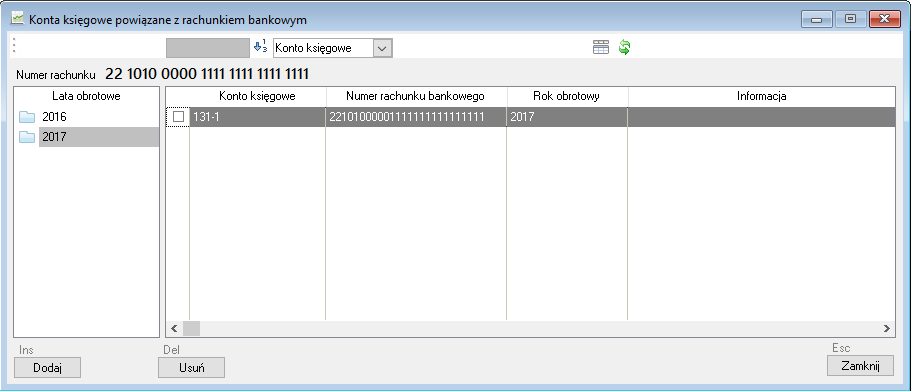
Task: Tick the checkbox for account 131-1
Action: 179,117
